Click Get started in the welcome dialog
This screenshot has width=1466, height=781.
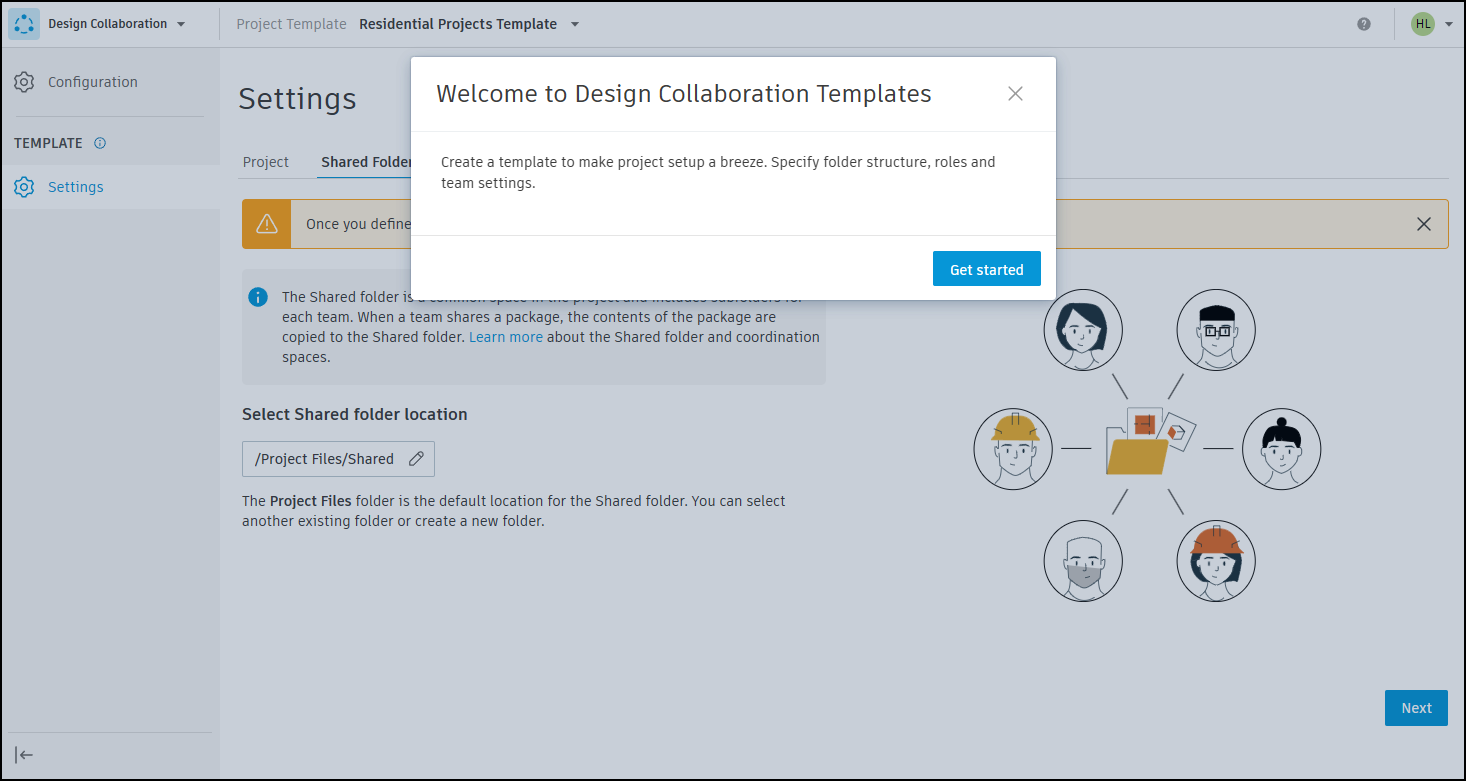point(987,269)
